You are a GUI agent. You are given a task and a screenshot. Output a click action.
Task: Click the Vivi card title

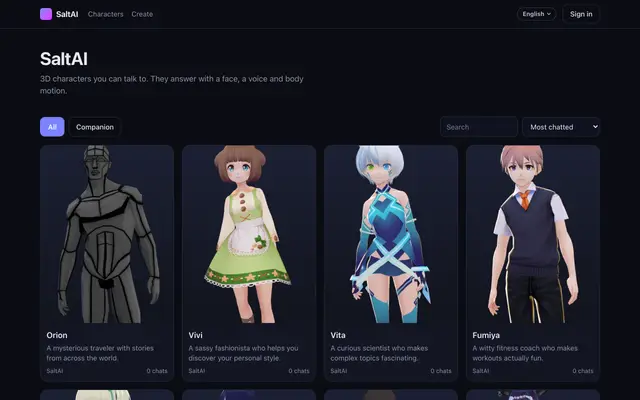pos(196,335)
